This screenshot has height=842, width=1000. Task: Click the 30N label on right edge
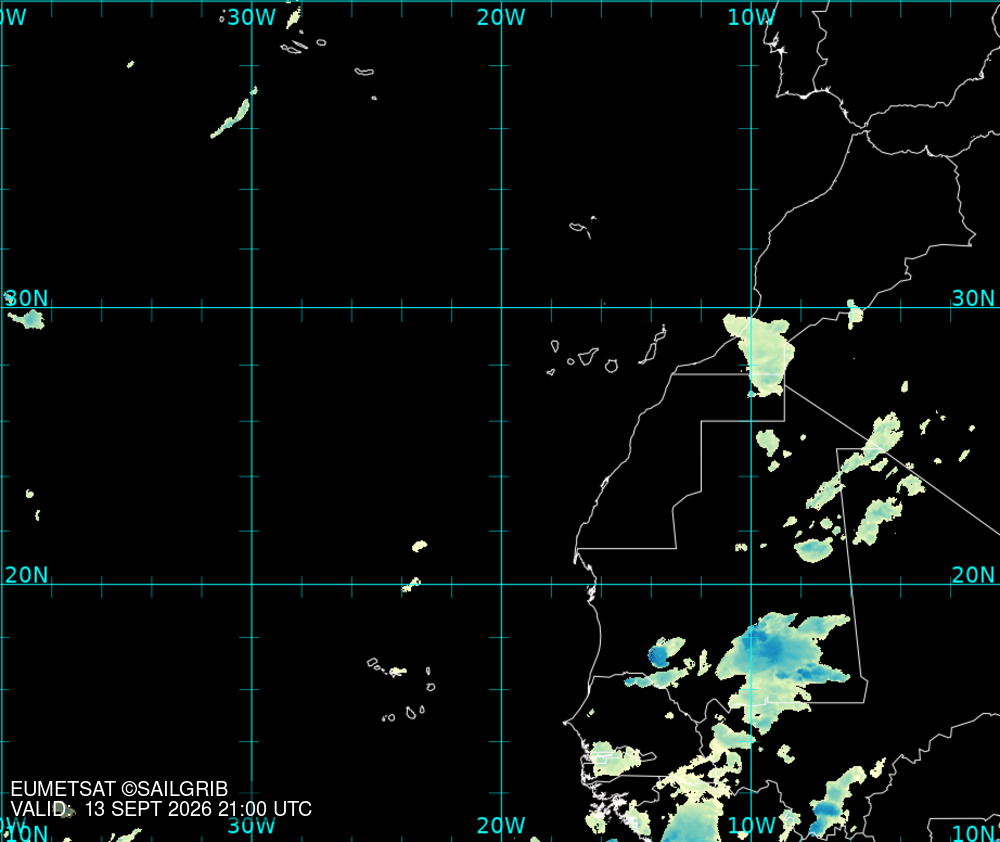pos(973,298)
